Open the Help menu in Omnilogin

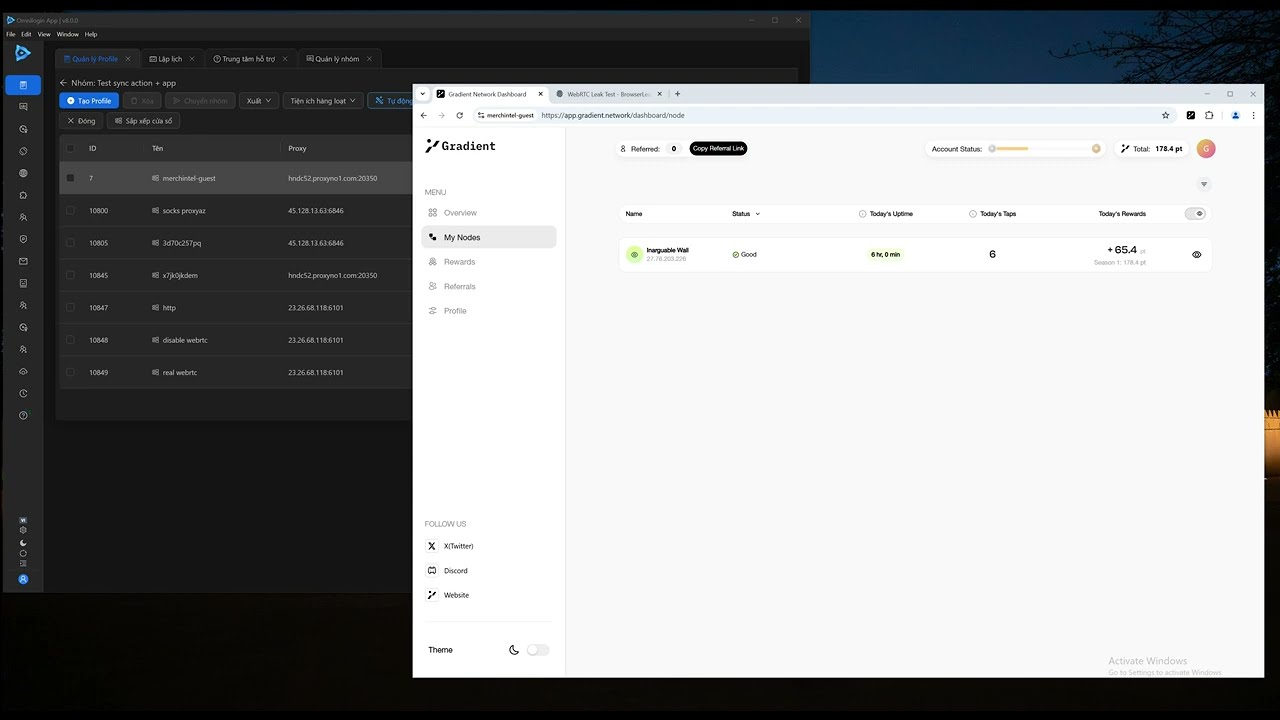(91, 34)
